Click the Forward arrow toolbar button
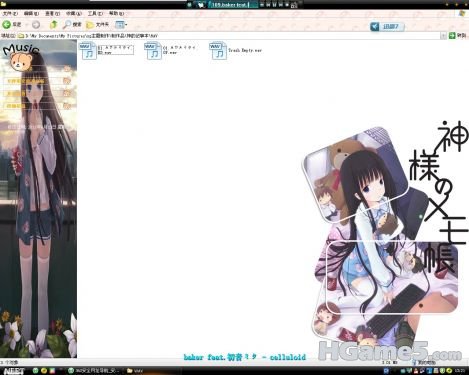This screenshot has width=469, height=375. [36, 25]
